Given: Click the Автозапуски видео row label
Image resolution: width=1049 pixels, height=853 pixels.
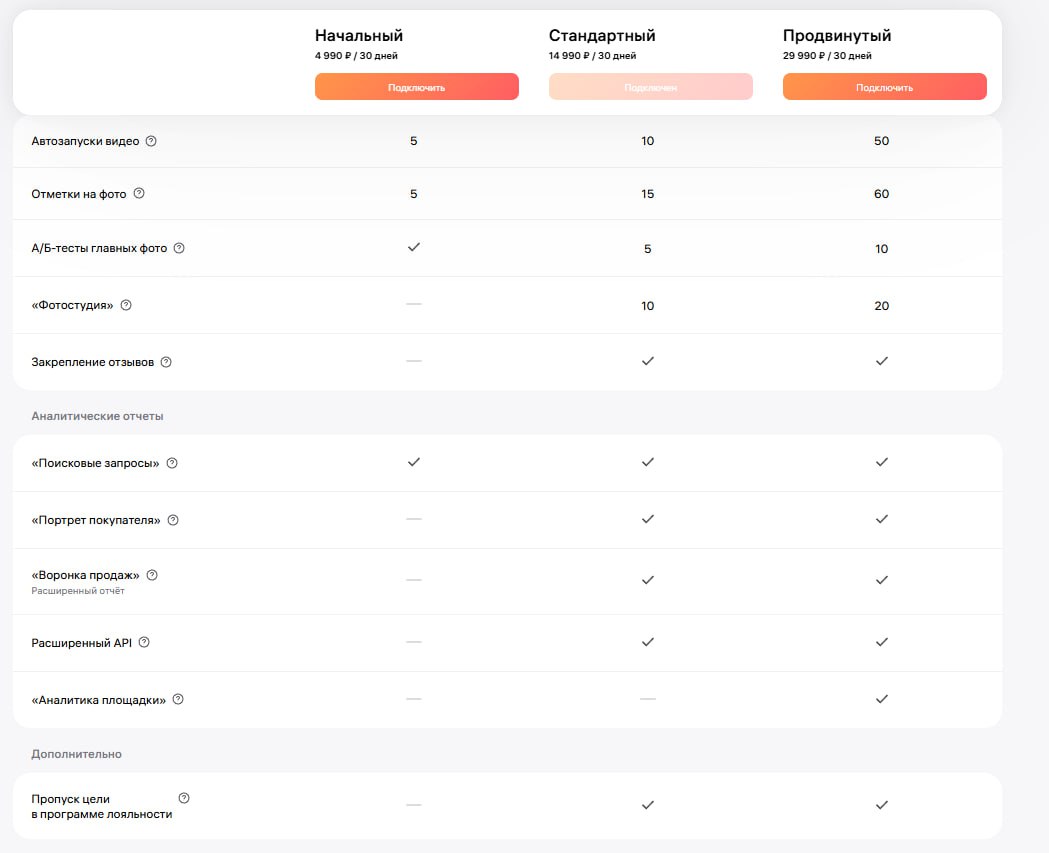Looking at the screenshot, I should pyautogui.click(x=85, y=141).
